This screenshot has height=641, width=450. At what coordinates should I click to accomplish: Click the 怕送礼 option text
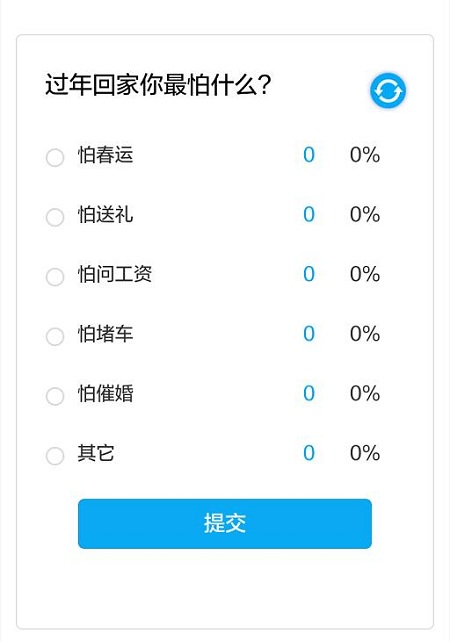[105, 215]
